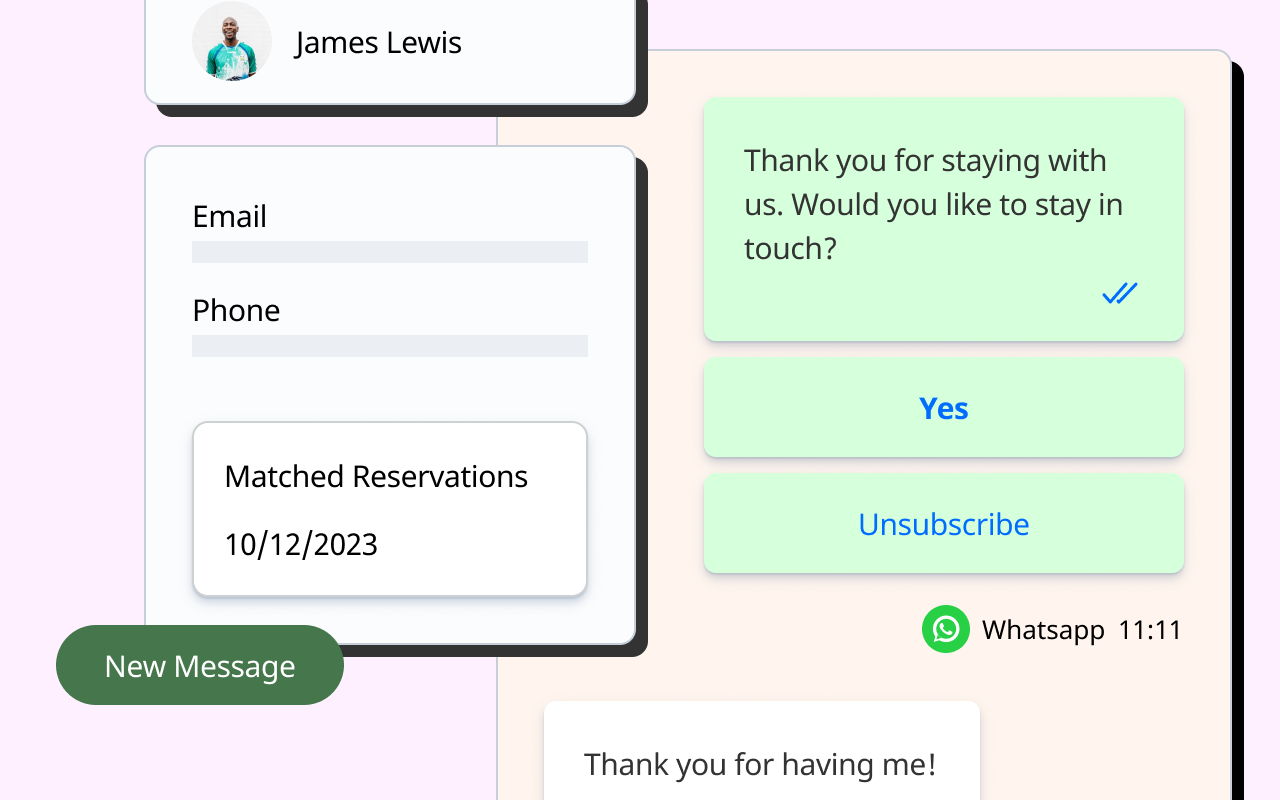Select the 'Thank you for having me!' reply

760,764
